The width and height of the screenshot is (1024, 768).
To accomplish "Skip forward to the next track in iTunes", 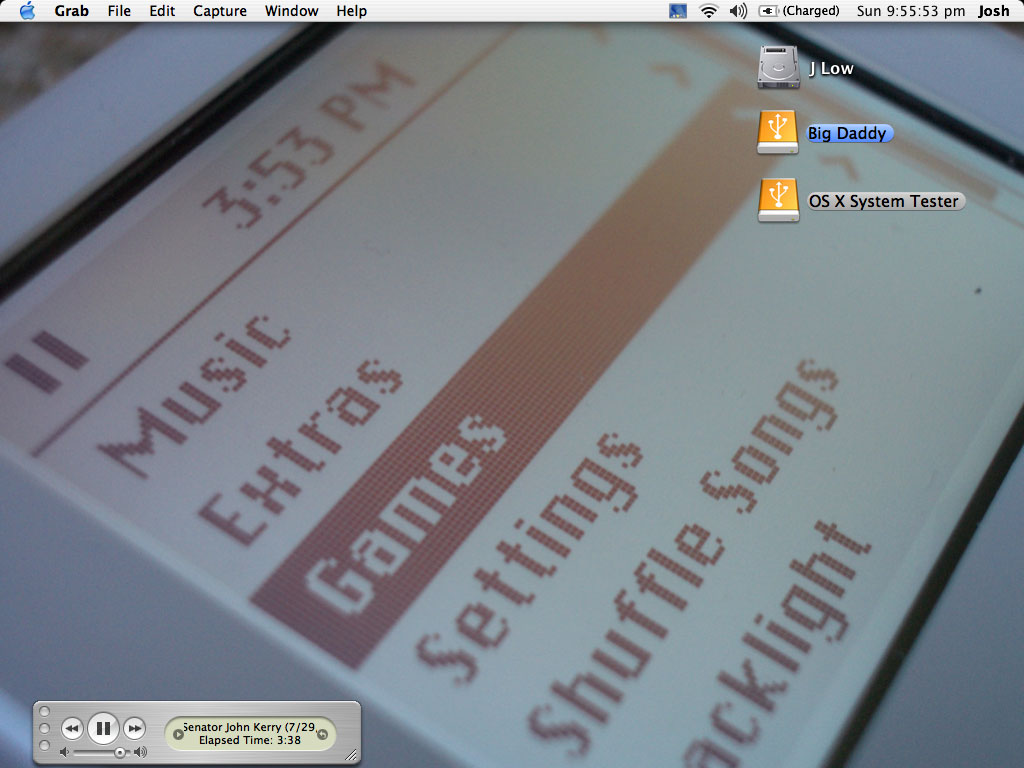I will coord(135,728).
